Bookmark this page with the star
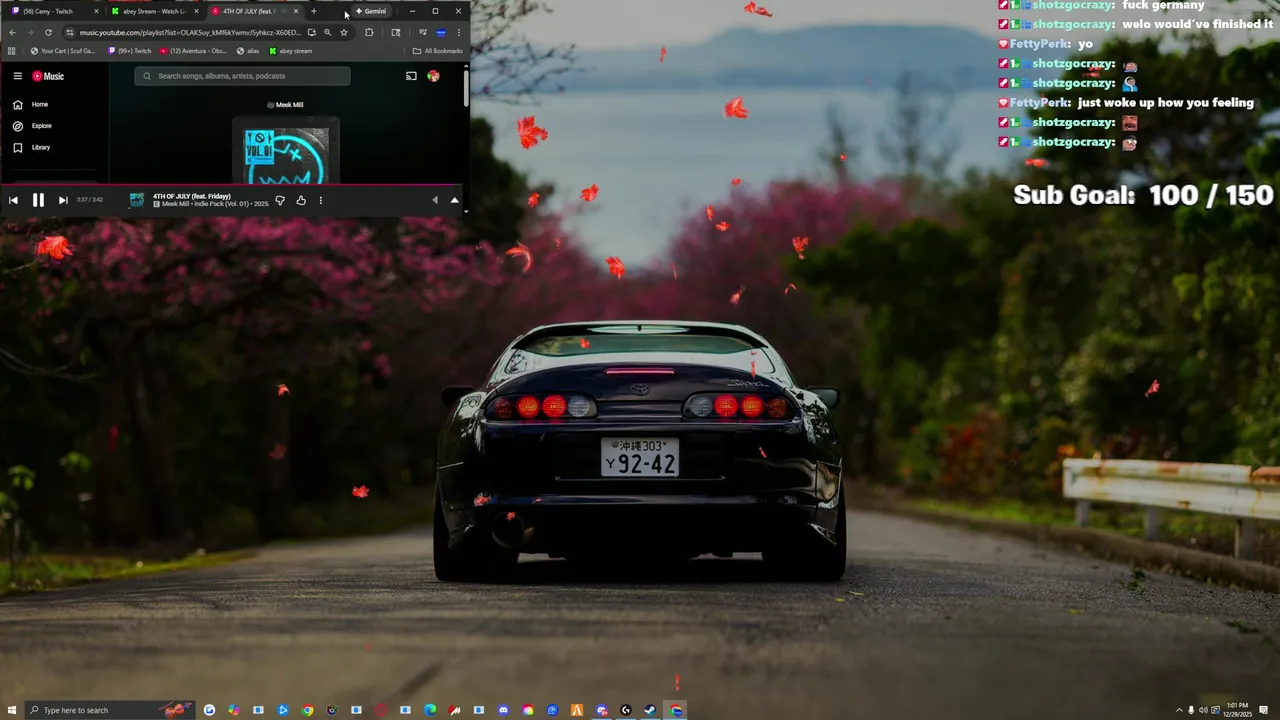The image size is (1280, 720). click(x=344, y=32)
